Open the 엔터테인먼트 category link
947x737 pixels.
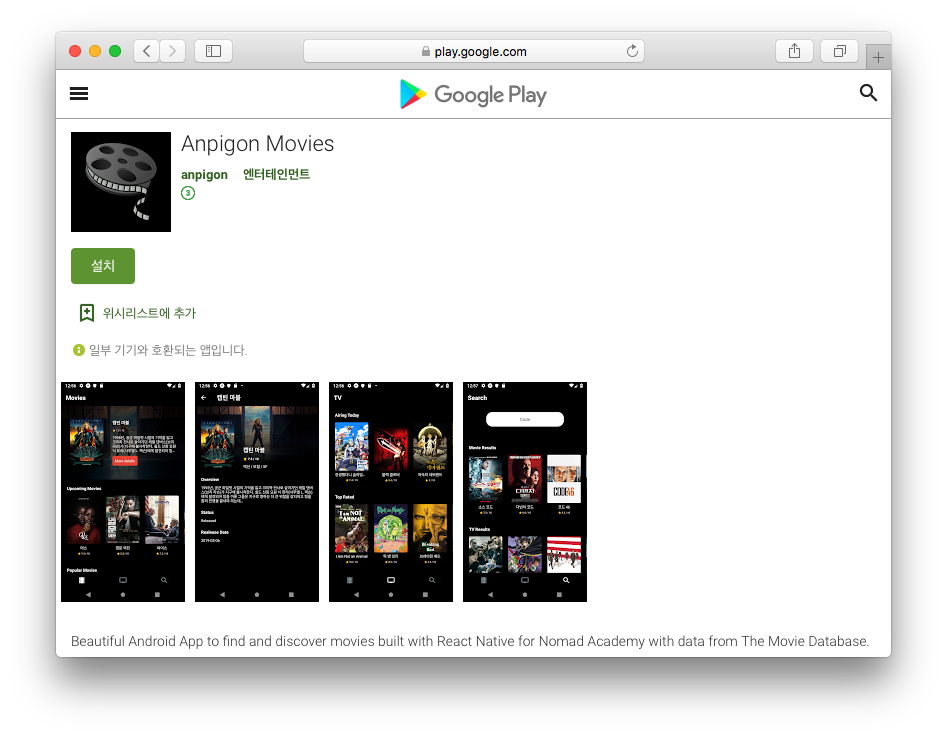pyautogui.click(x=276, y=174)
